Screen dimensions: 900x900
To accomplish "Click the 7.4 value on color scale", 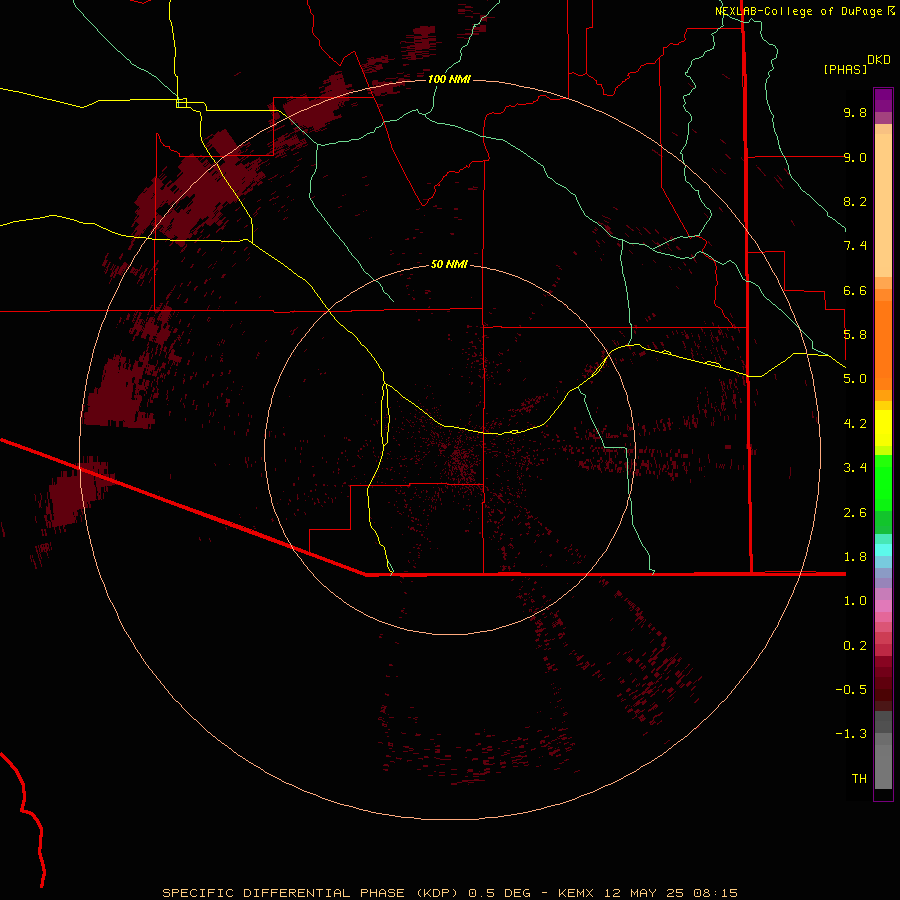I will (x=855, y=246).
